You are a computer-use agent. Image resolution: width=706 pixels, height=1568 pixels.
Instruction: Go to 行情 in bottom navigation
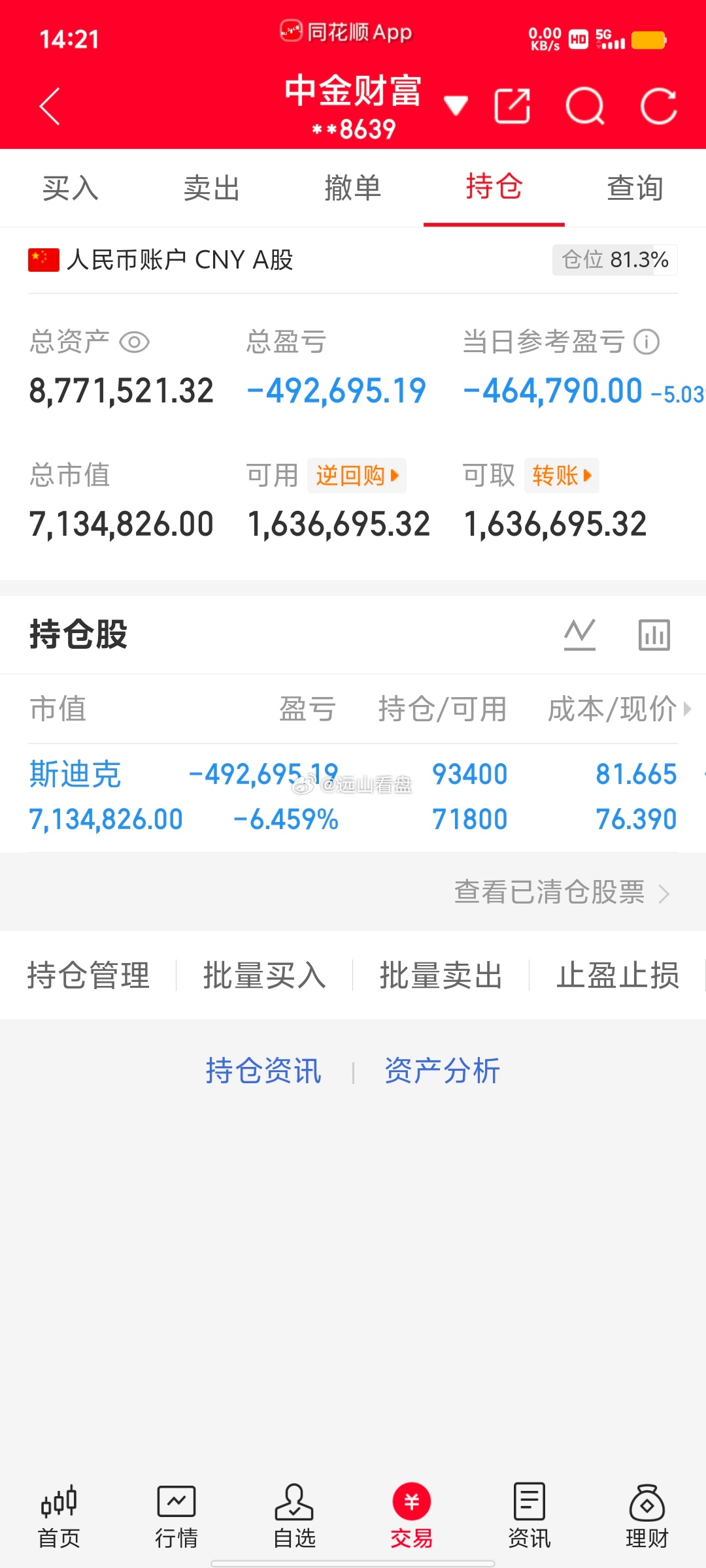pos(176,1516)
